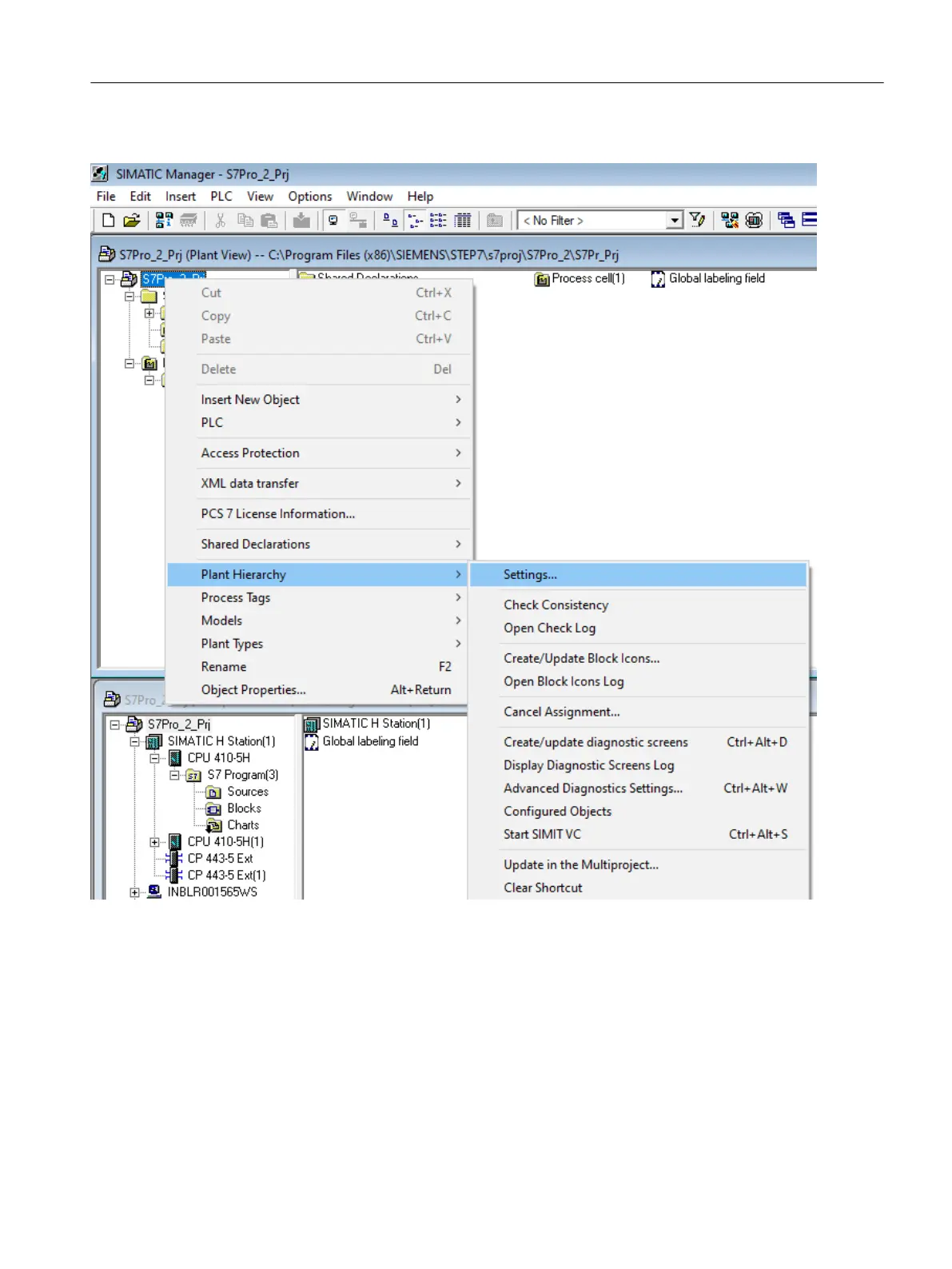Select Process cell(1) in right pane
The image size is (952, 1269).
pyautogui.click(x=580, y=279)
